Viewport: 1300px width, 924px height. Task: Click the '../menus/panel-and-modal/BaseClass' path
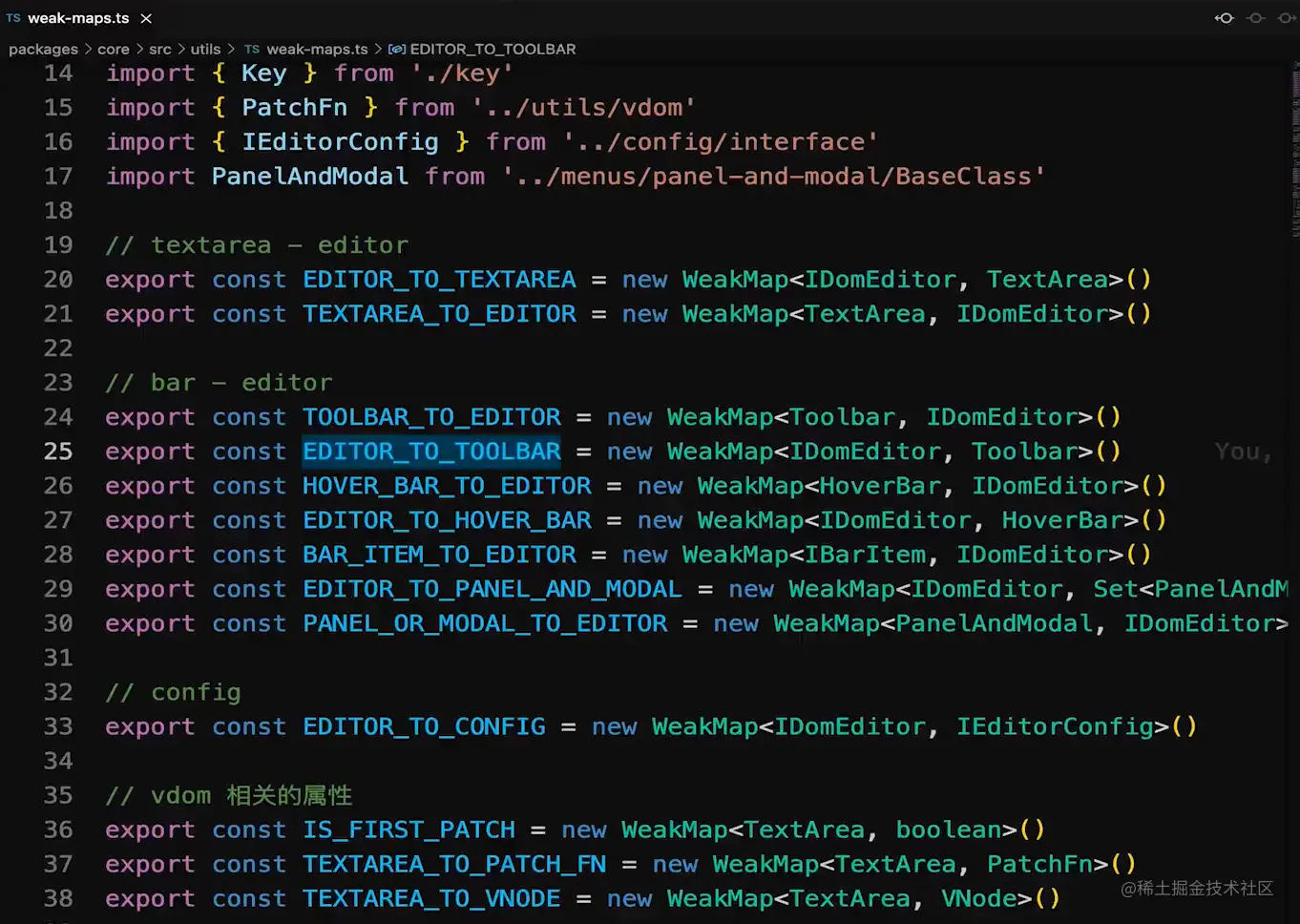coord(773,177)
